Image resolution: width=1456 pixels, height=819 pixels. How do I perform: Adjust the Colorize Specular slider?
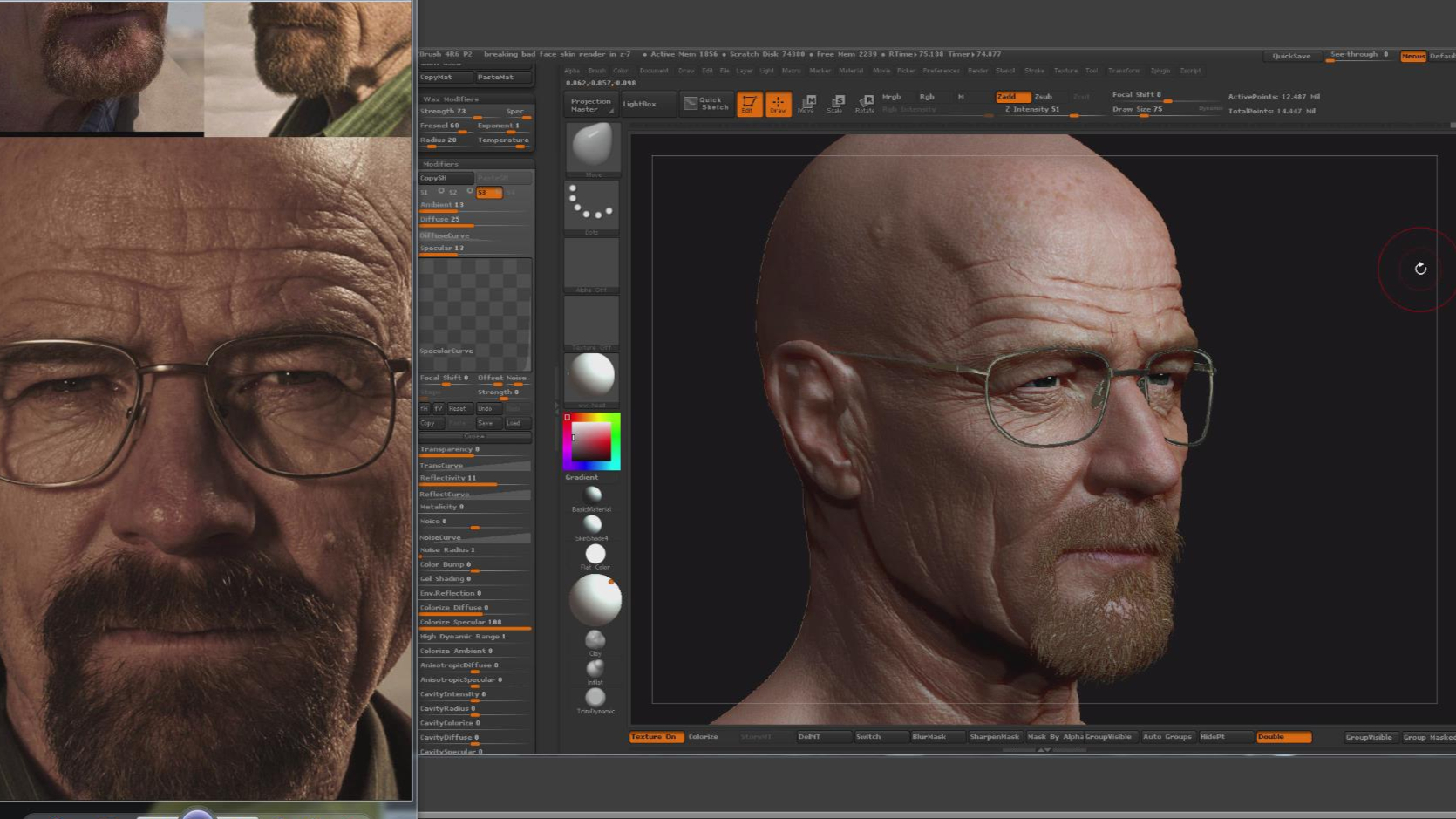pos(475,623)
